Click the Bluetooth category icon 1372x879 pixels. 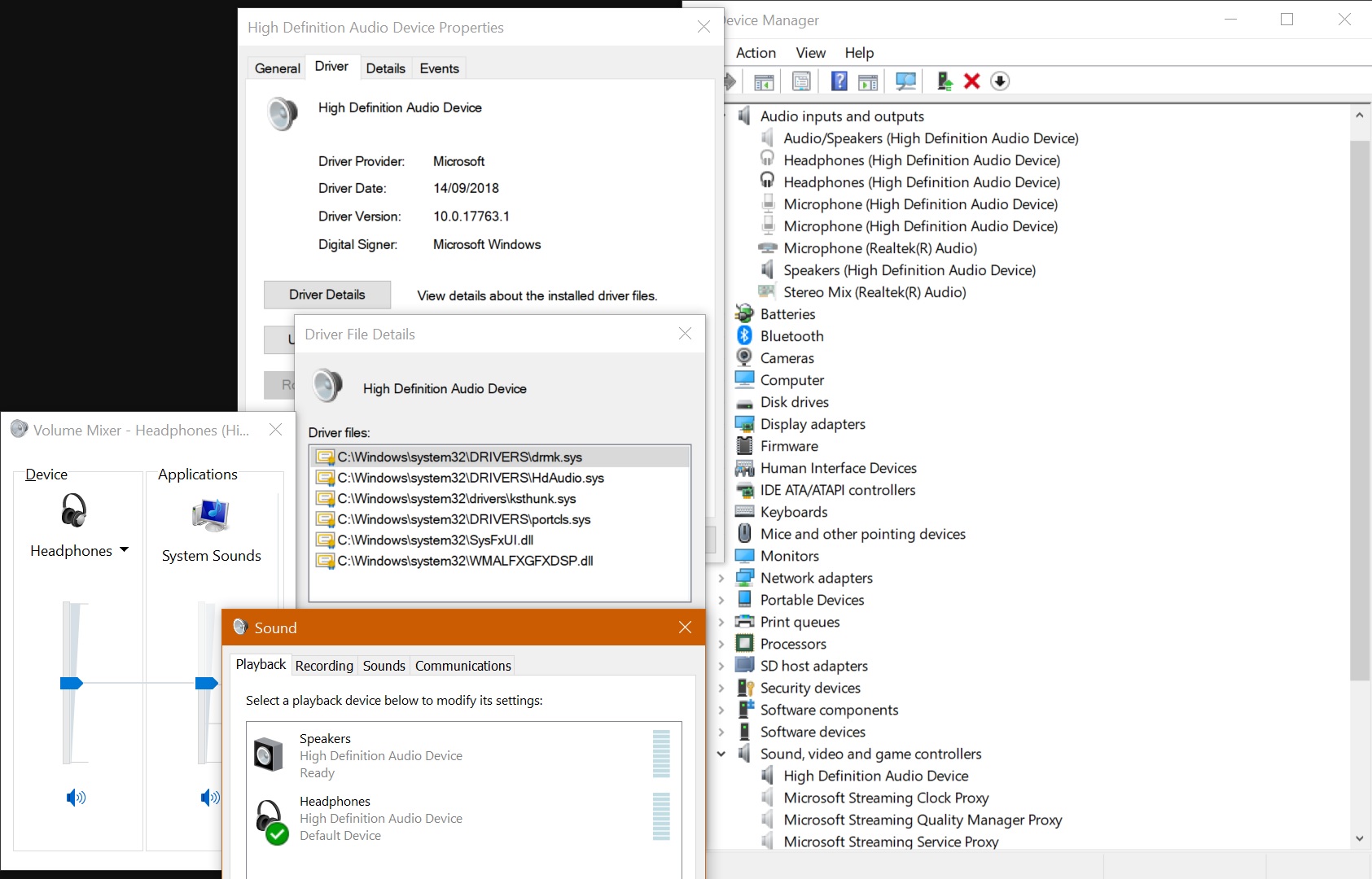point(744,335)
